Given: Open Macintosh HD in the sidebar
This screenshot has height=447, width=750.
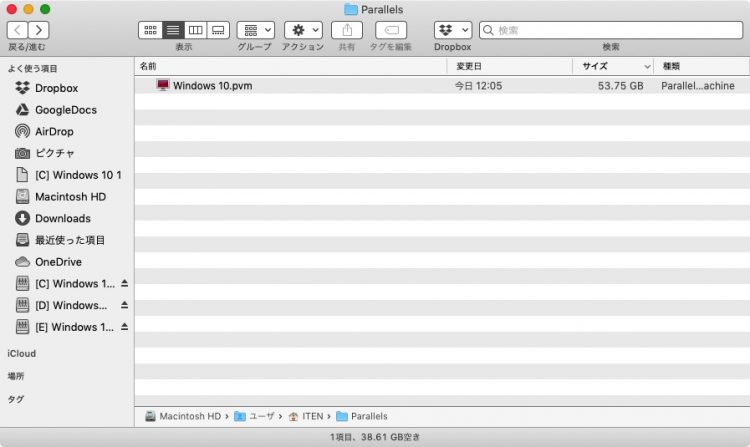Looking at the screenshot, I should pyautogui.click(x=70, y=196).
